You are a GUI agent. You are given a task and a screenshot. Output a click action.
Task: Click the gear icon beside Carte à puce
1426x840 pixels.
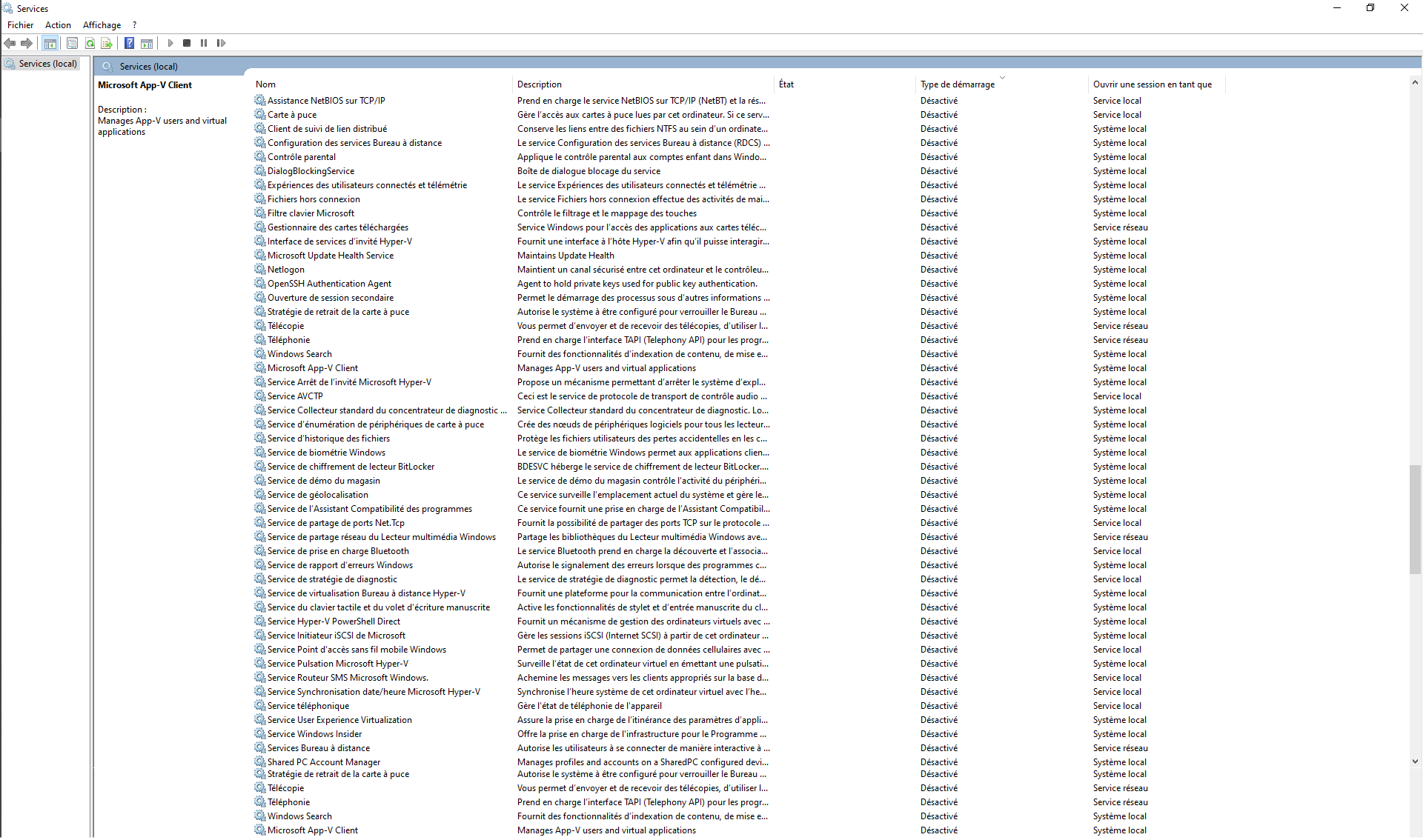click(260, 115)
